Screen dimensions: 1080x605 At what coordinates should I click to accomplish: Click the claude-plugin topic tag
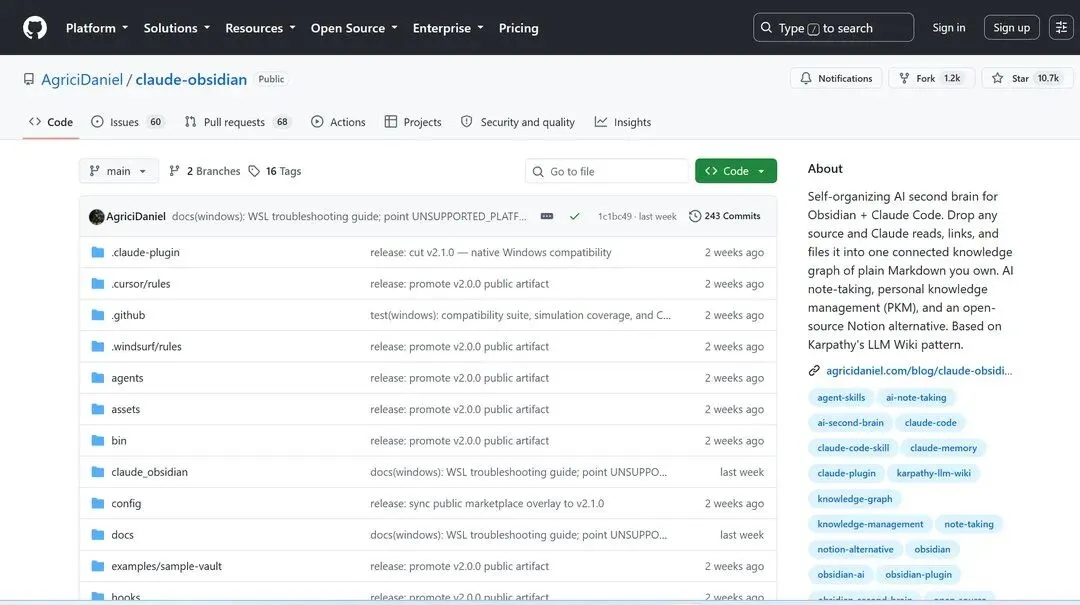point(847,473)
